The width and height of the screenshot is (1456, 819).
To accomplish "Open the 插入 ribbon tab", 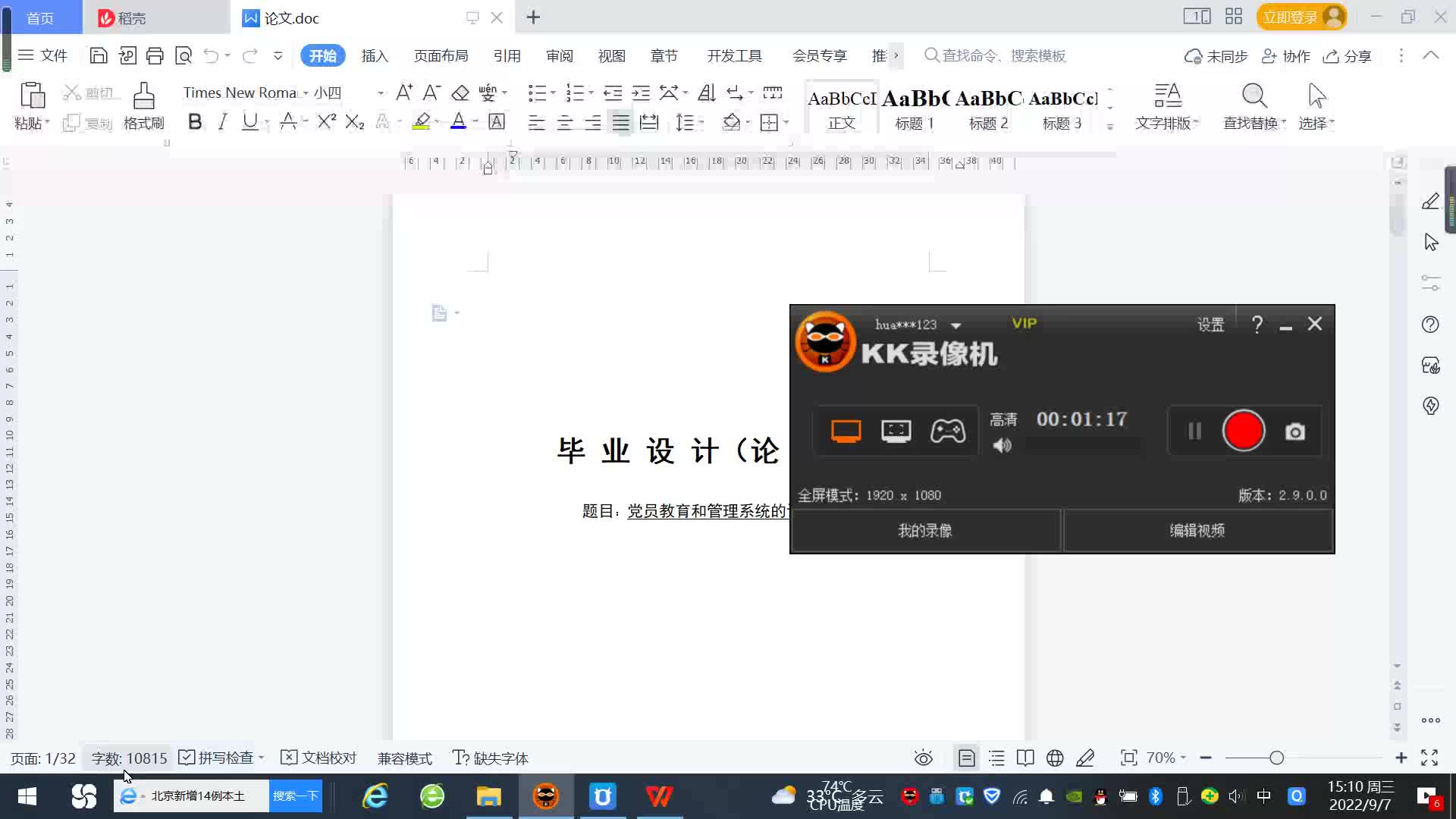I will 375,56.
